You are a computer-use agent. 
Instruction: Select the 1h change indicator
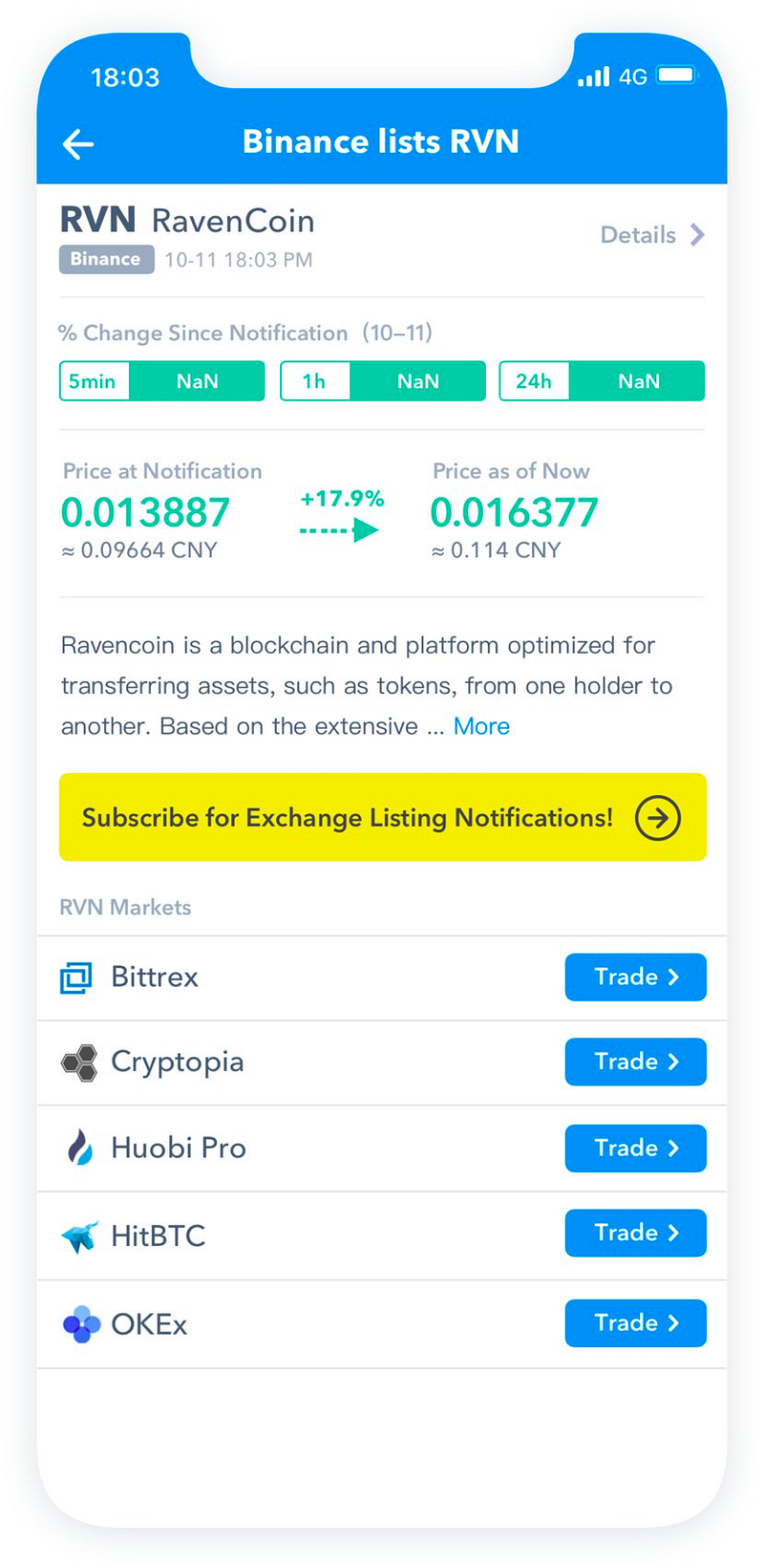382,381
